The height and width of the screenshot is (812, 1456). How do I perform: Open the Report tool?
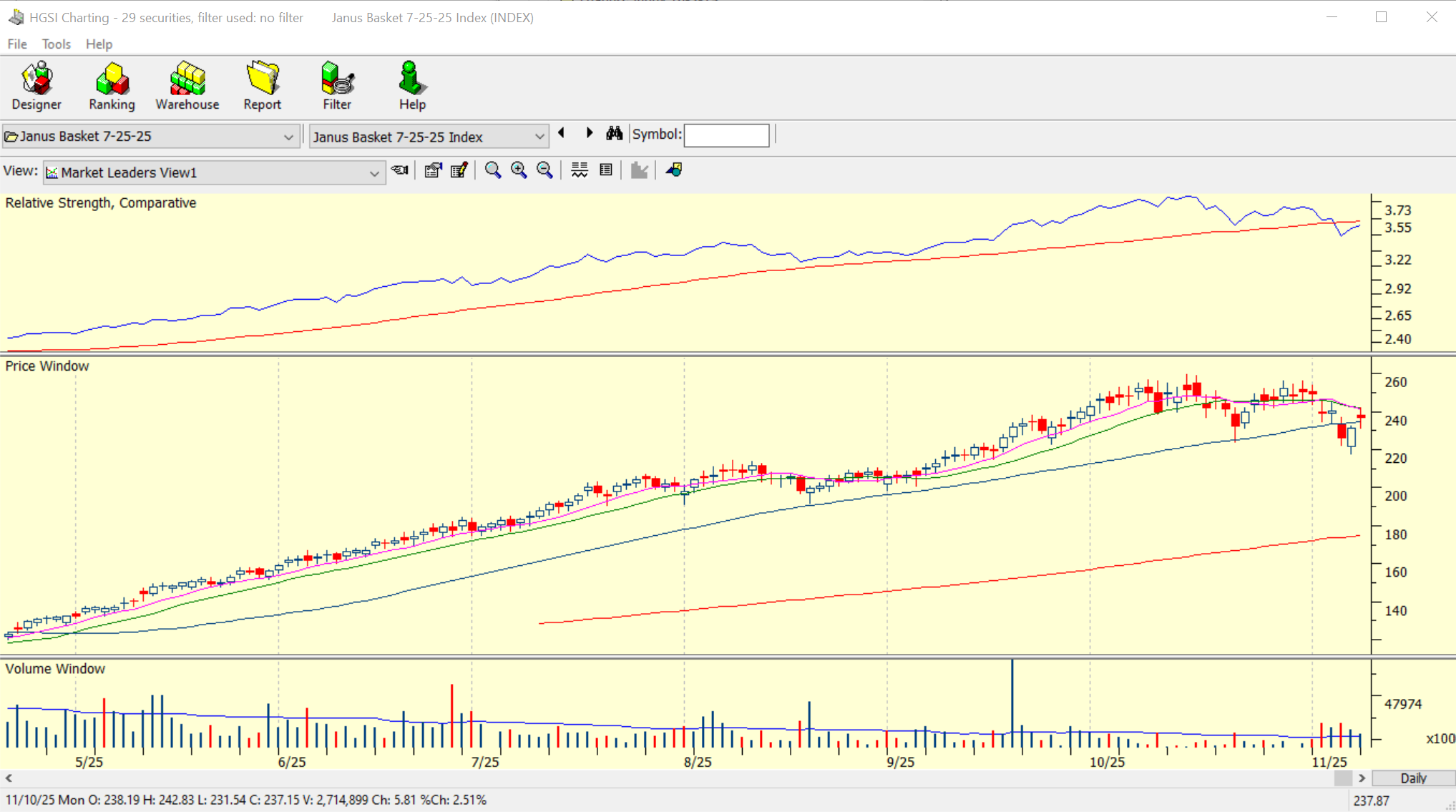(262, 86)
